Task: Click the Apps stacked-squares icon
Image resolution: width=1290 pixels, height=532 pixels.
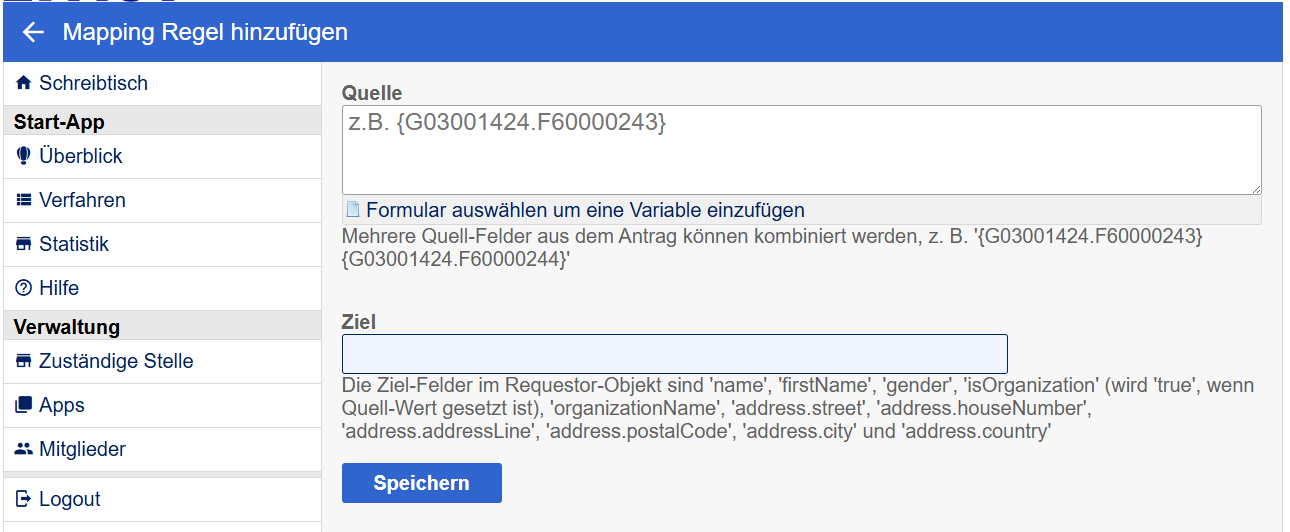Action: [x=24, y=406]
